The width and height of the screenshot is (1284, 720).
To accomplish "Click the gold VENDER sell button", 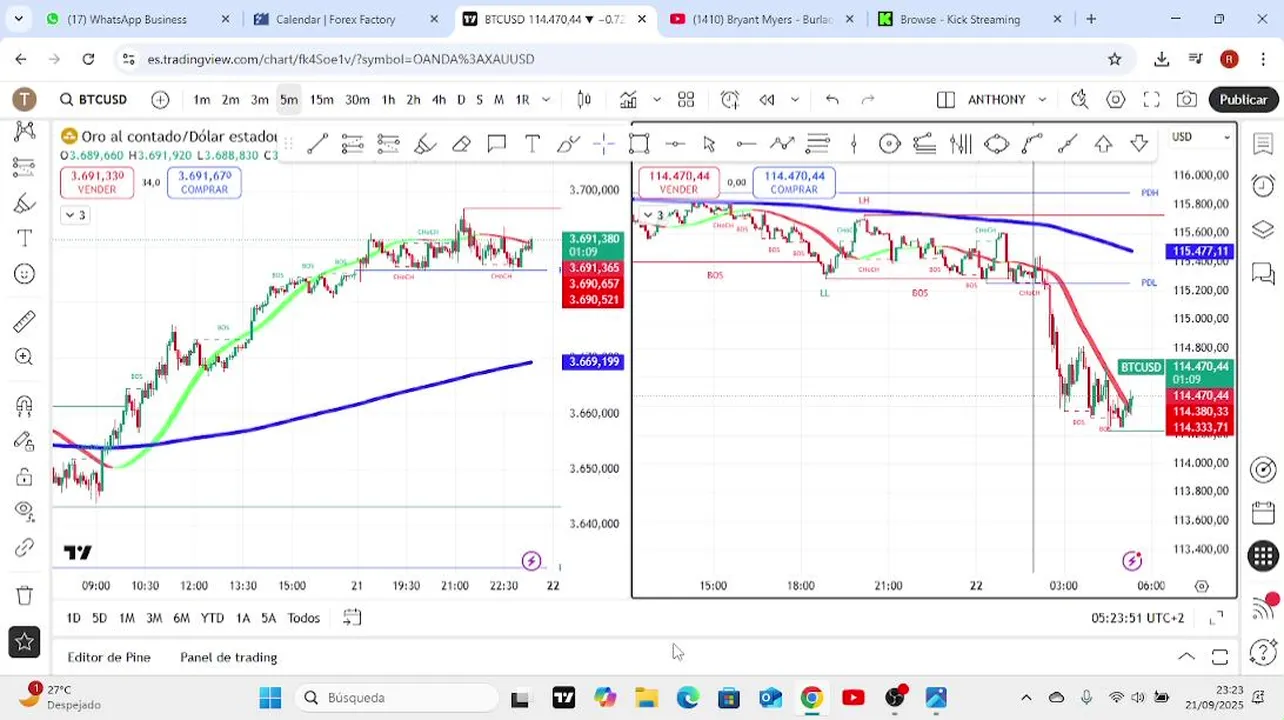I will (97, 182).
